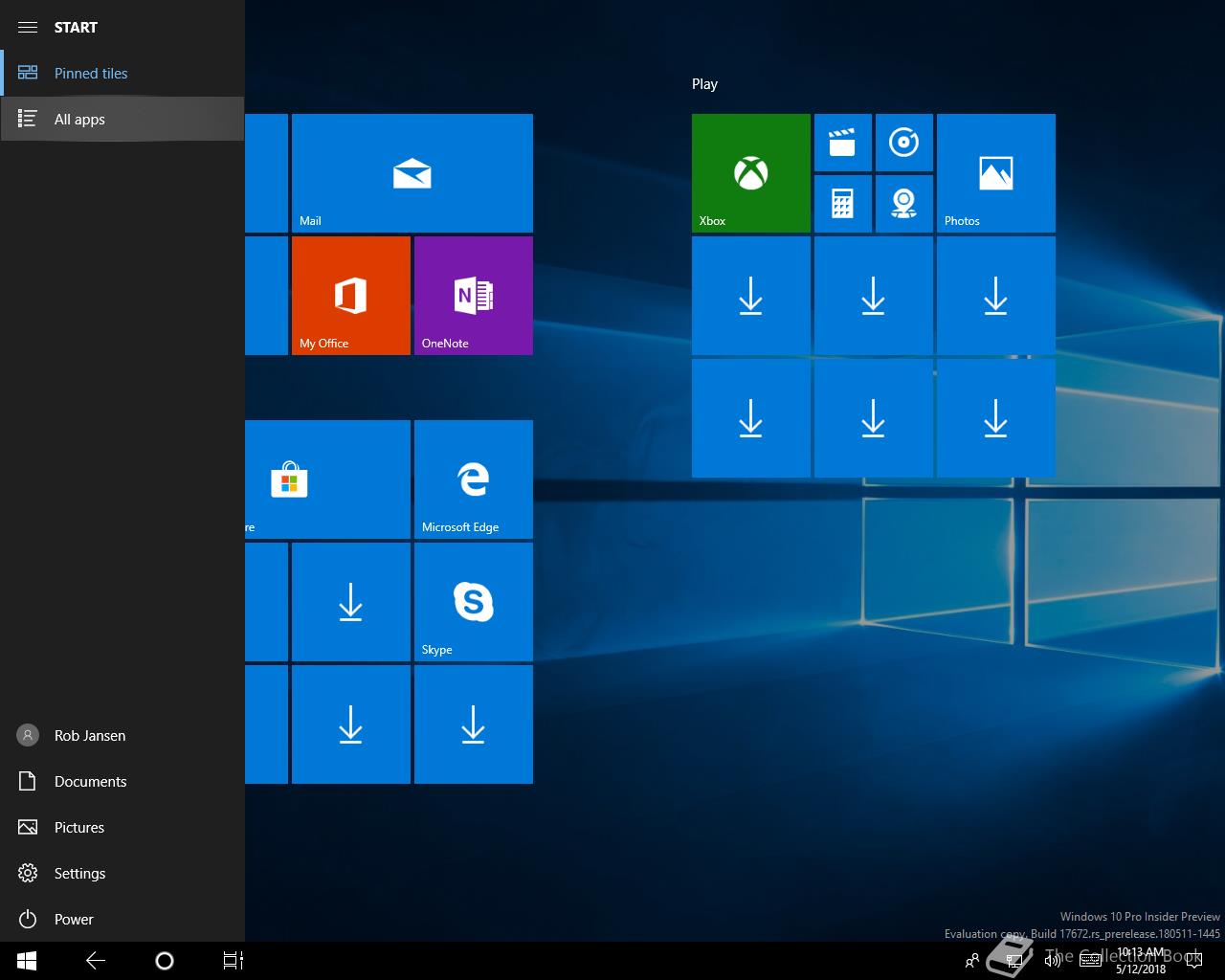Launch the Microsoft Edge tile
1225x980 pixels.
point(474,479)
